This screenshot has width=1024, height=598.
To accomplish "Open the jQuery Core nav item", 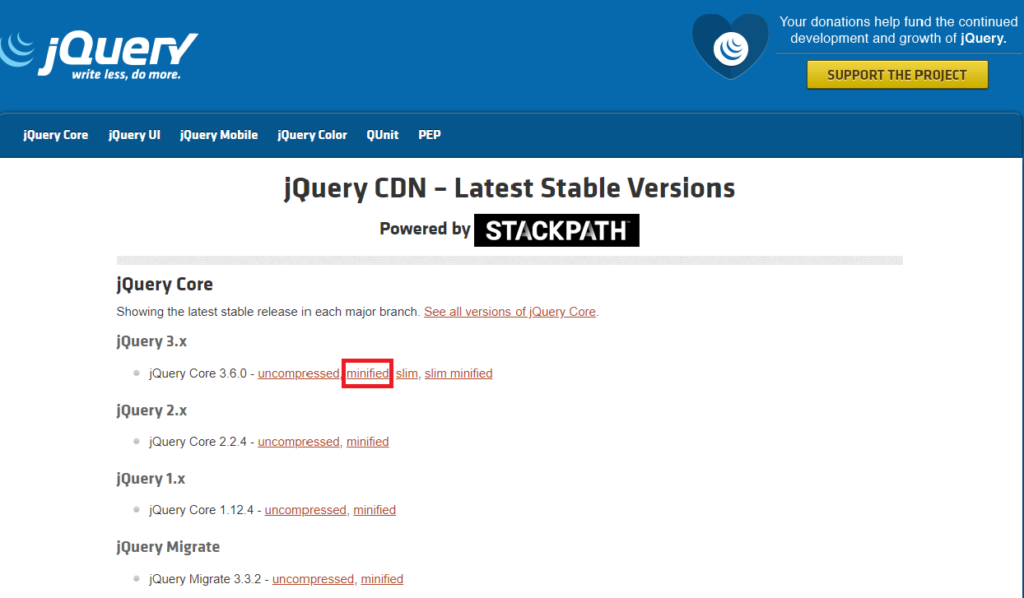I will coord(56,135).
